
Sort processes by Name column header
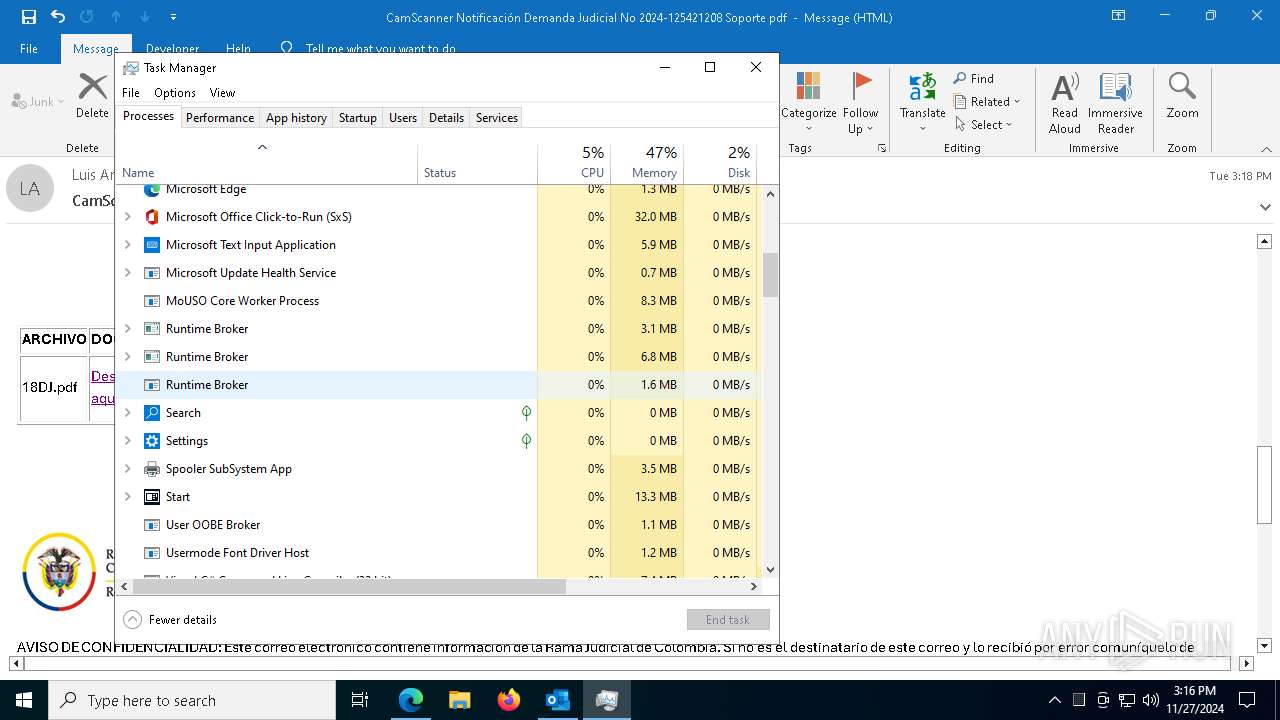point(267,163)
